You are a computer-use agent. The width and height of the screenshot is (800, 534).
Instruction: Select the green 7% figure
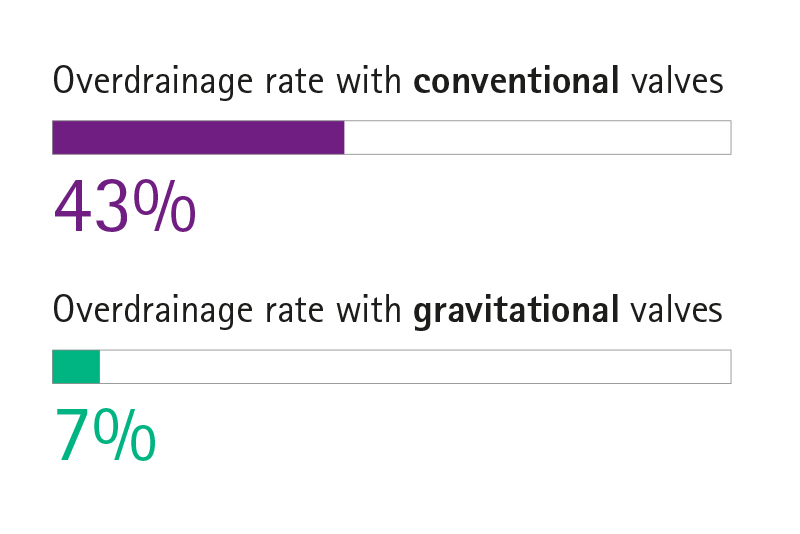point(105,435)
